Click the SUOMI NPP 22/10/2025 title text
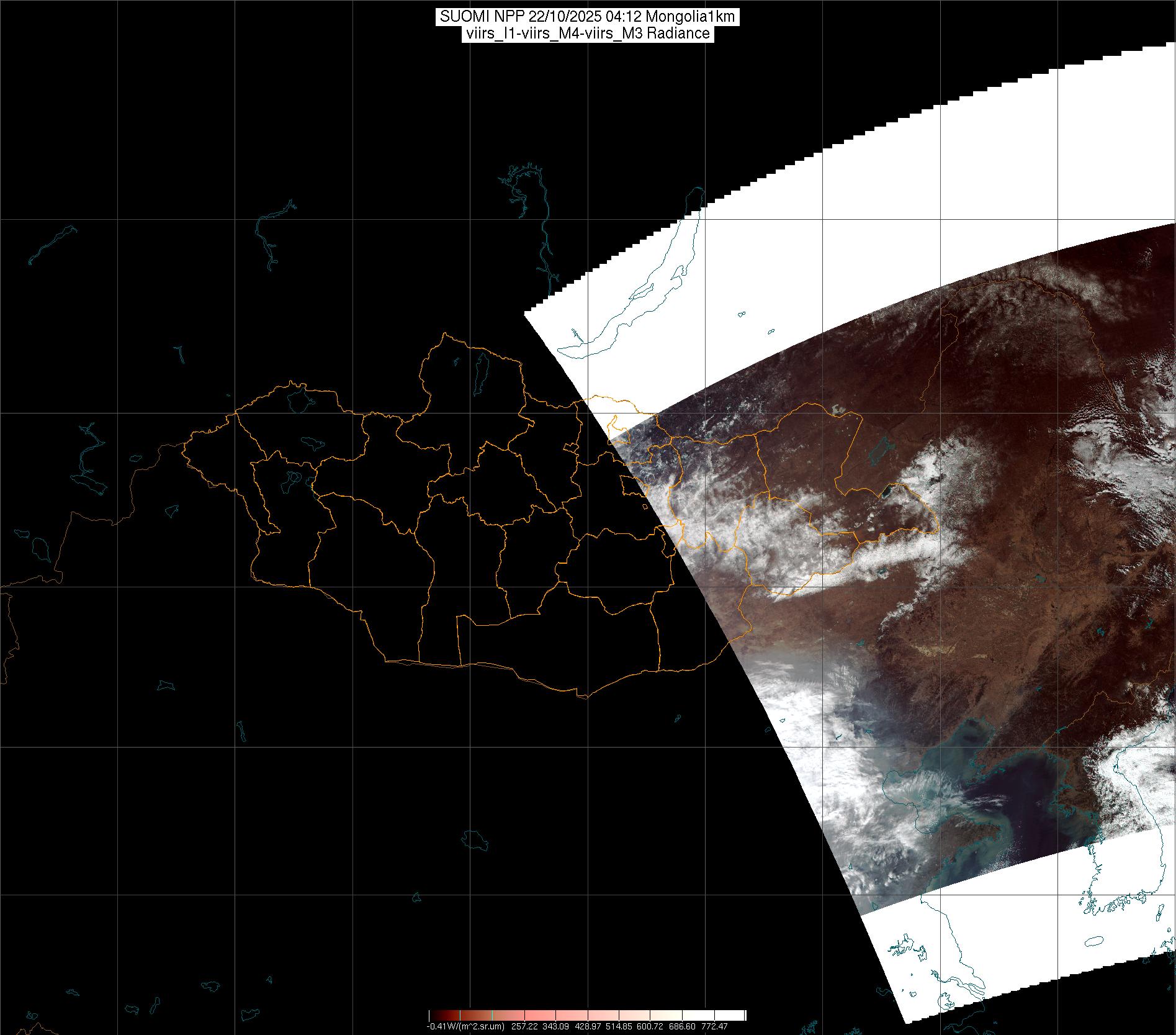The image size is (1176, 1035). (587, 17)
